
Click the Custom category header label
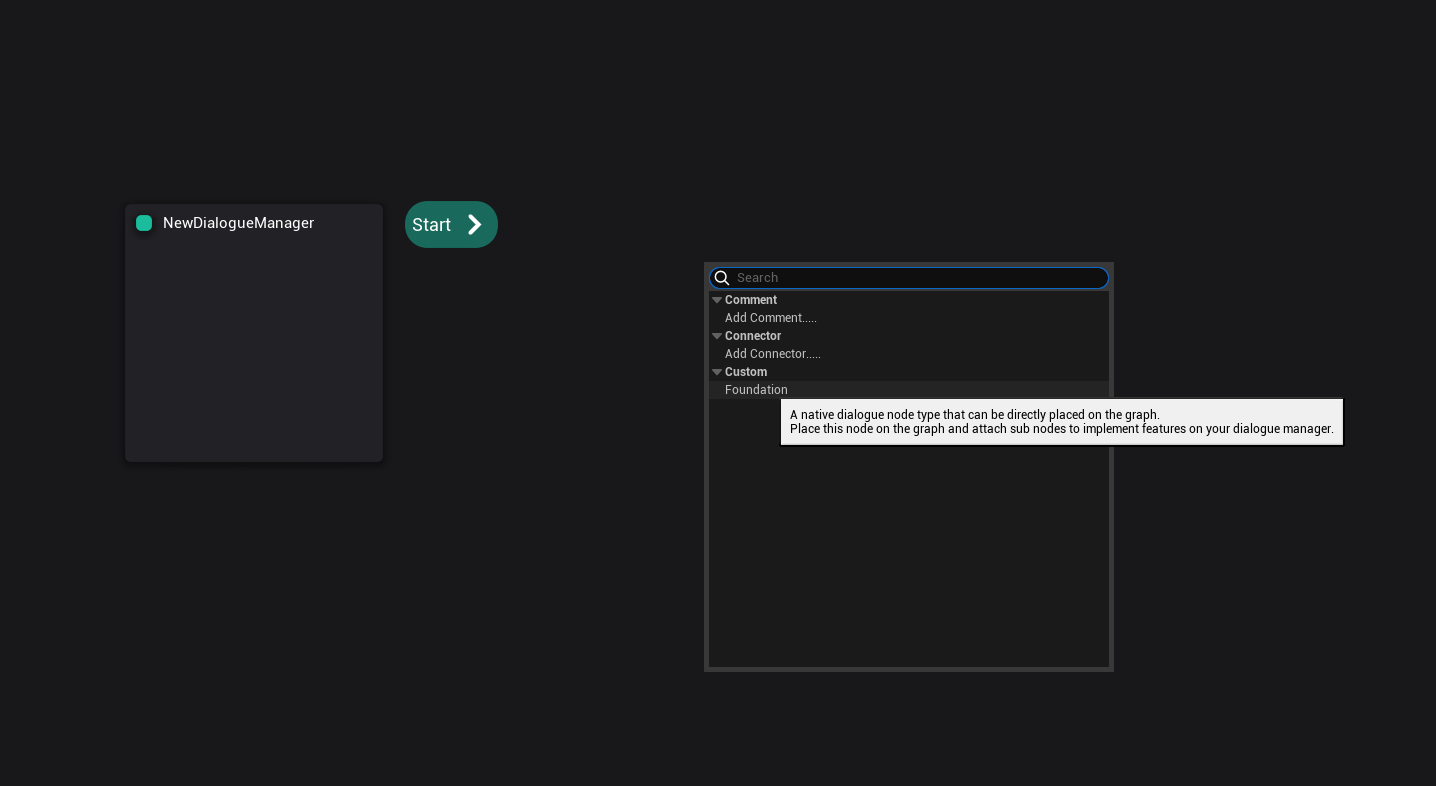[x=746, y=372]
